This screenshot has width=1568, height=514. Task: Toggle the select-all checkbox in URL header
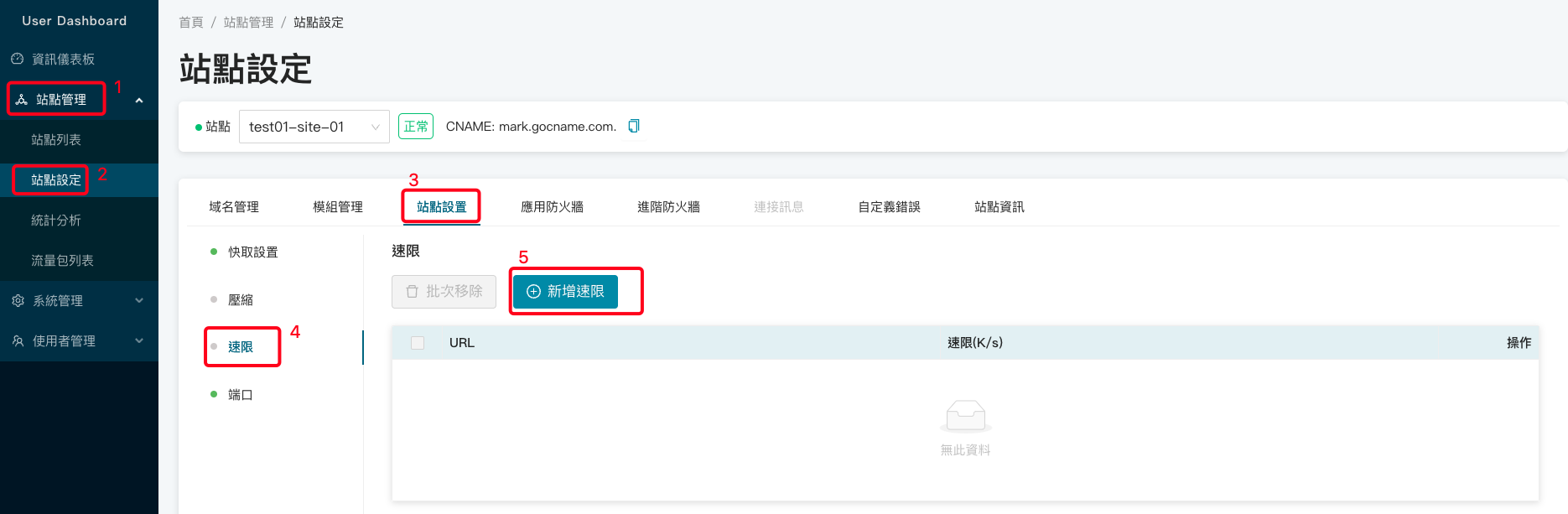coord(418,343)
